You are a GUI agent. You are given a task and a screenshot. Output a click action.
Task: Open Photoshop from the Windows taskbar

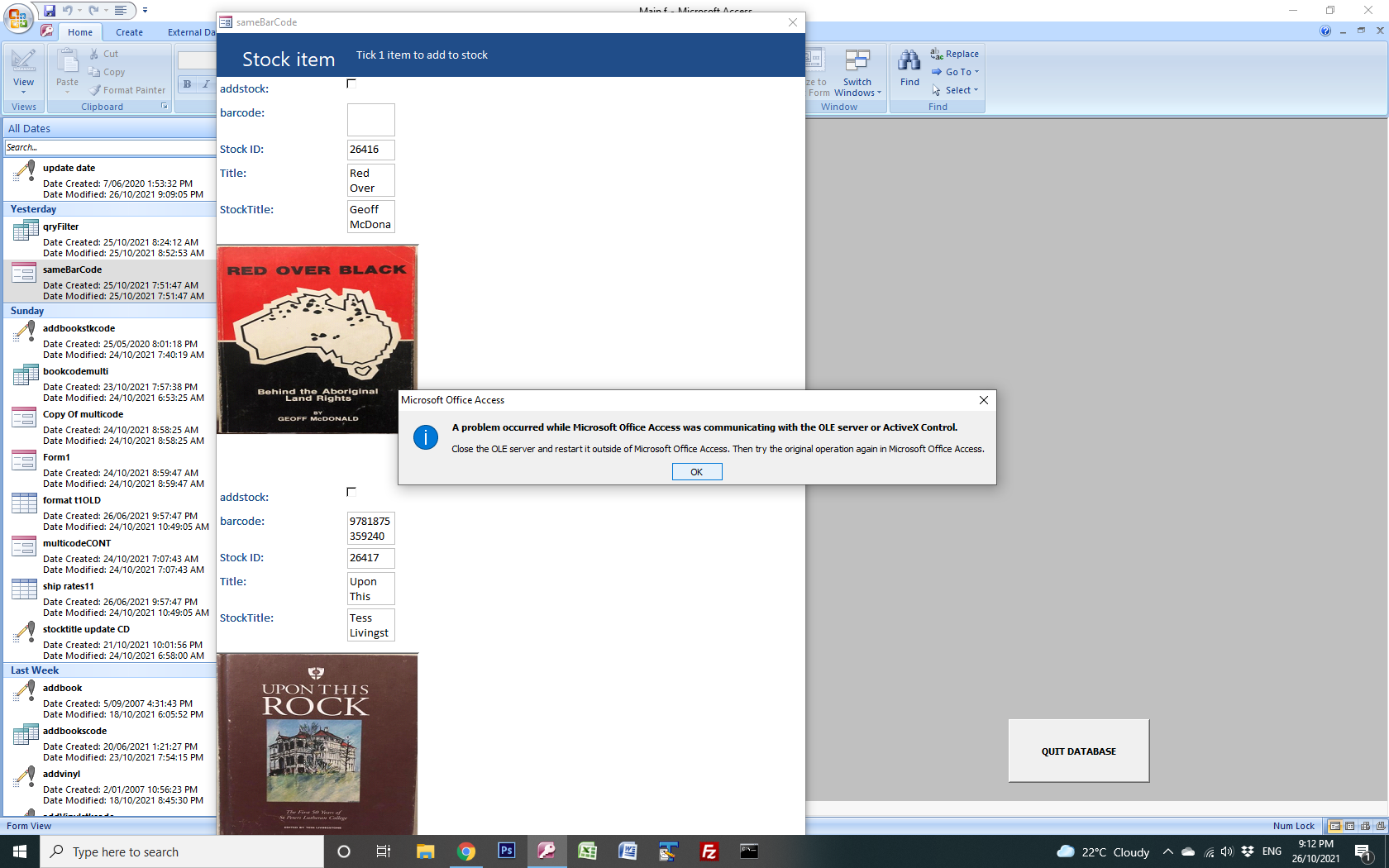click(x=506, y=851)
